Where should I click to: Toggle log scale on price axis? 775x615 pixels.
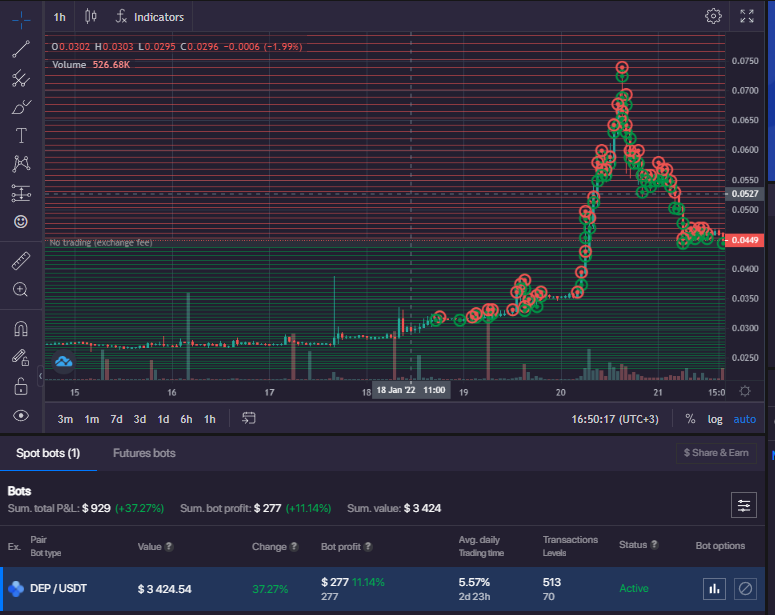point(715,419)
